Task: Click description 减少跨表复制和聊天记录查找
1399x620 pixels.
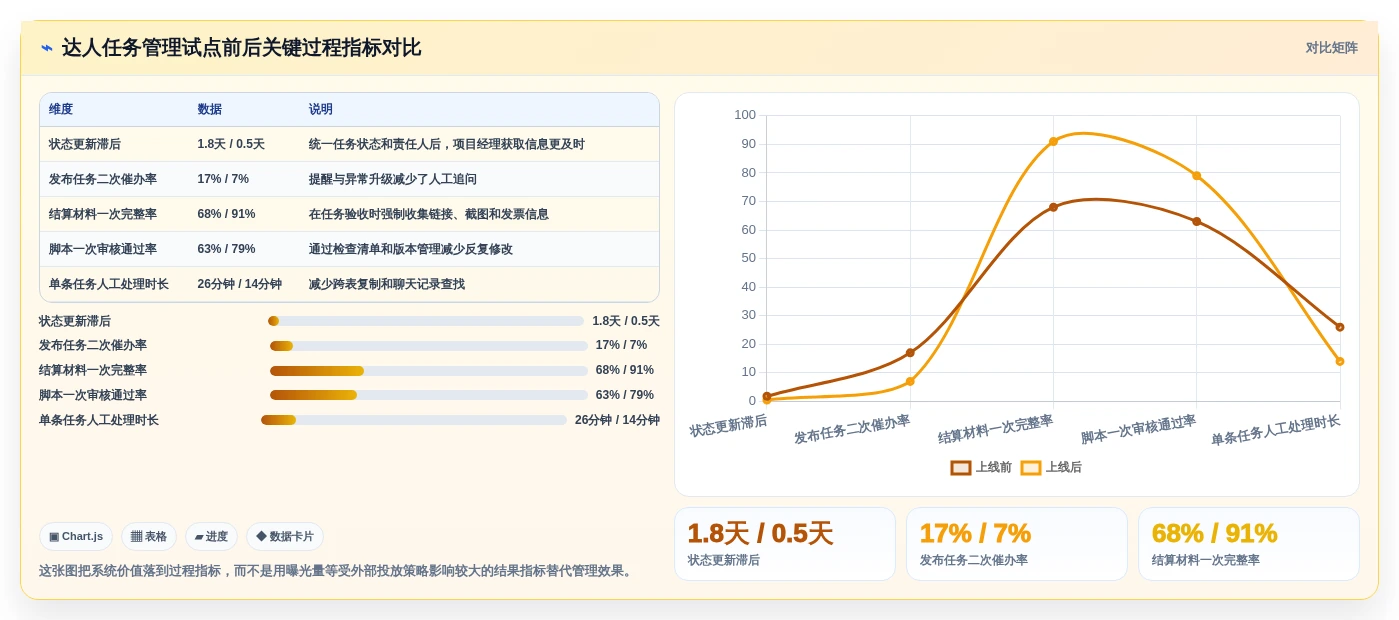Action: pos(387,284)
